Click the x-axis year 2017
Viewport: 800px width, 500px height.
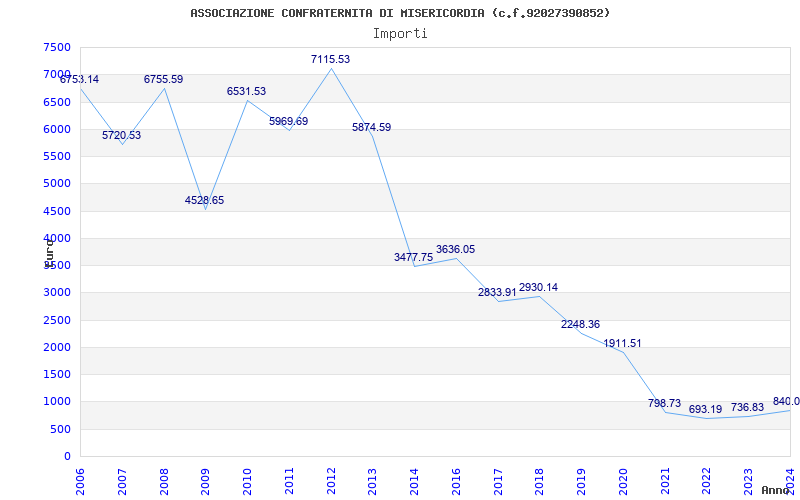tap(498, 482)
